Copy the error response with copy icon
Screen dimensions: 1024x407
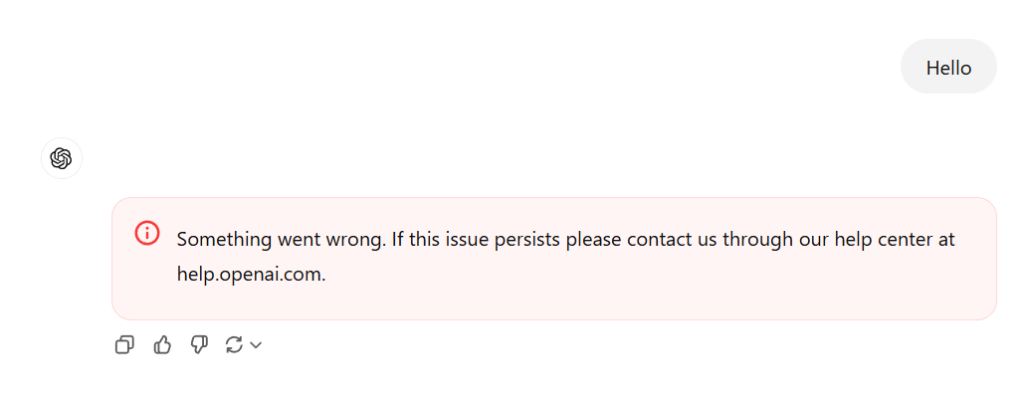(125, 345)
